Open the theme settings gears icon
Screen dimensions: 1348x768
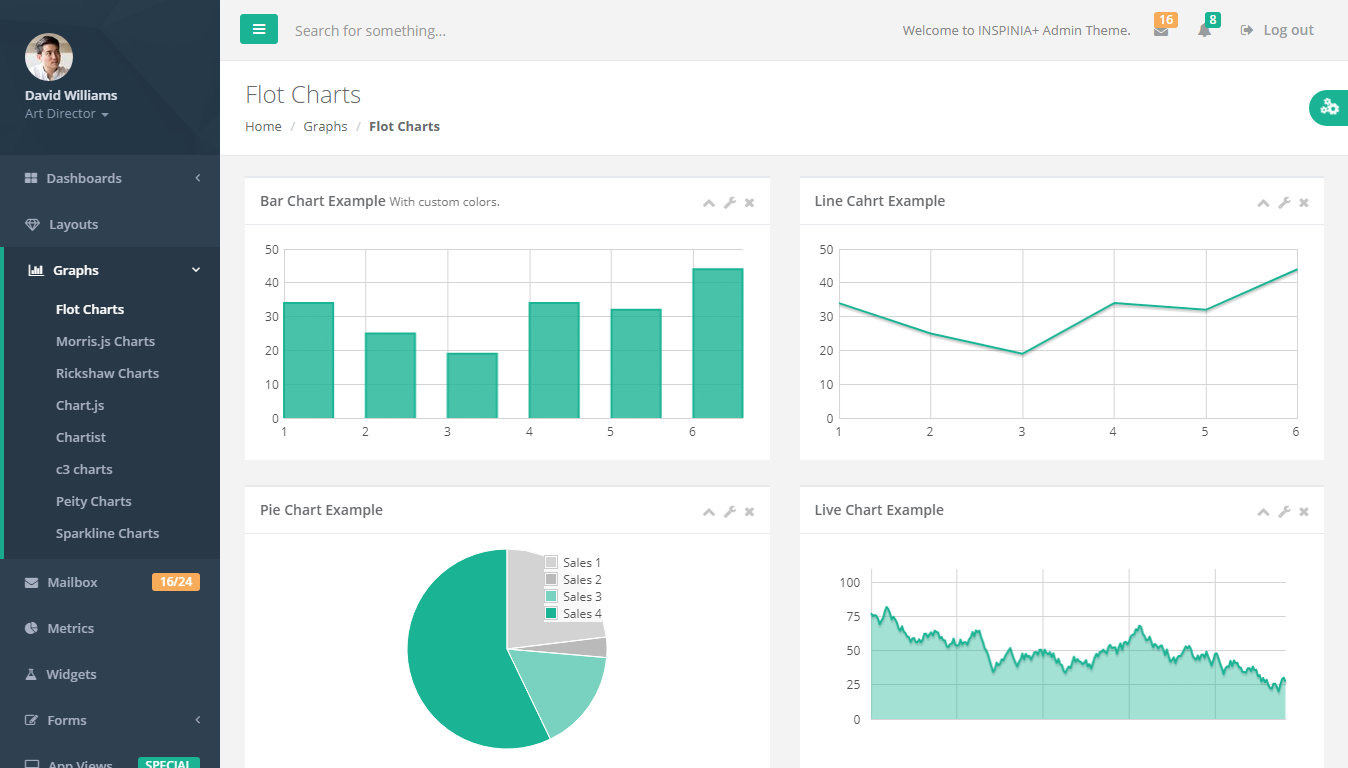[x=1329, y=107]
